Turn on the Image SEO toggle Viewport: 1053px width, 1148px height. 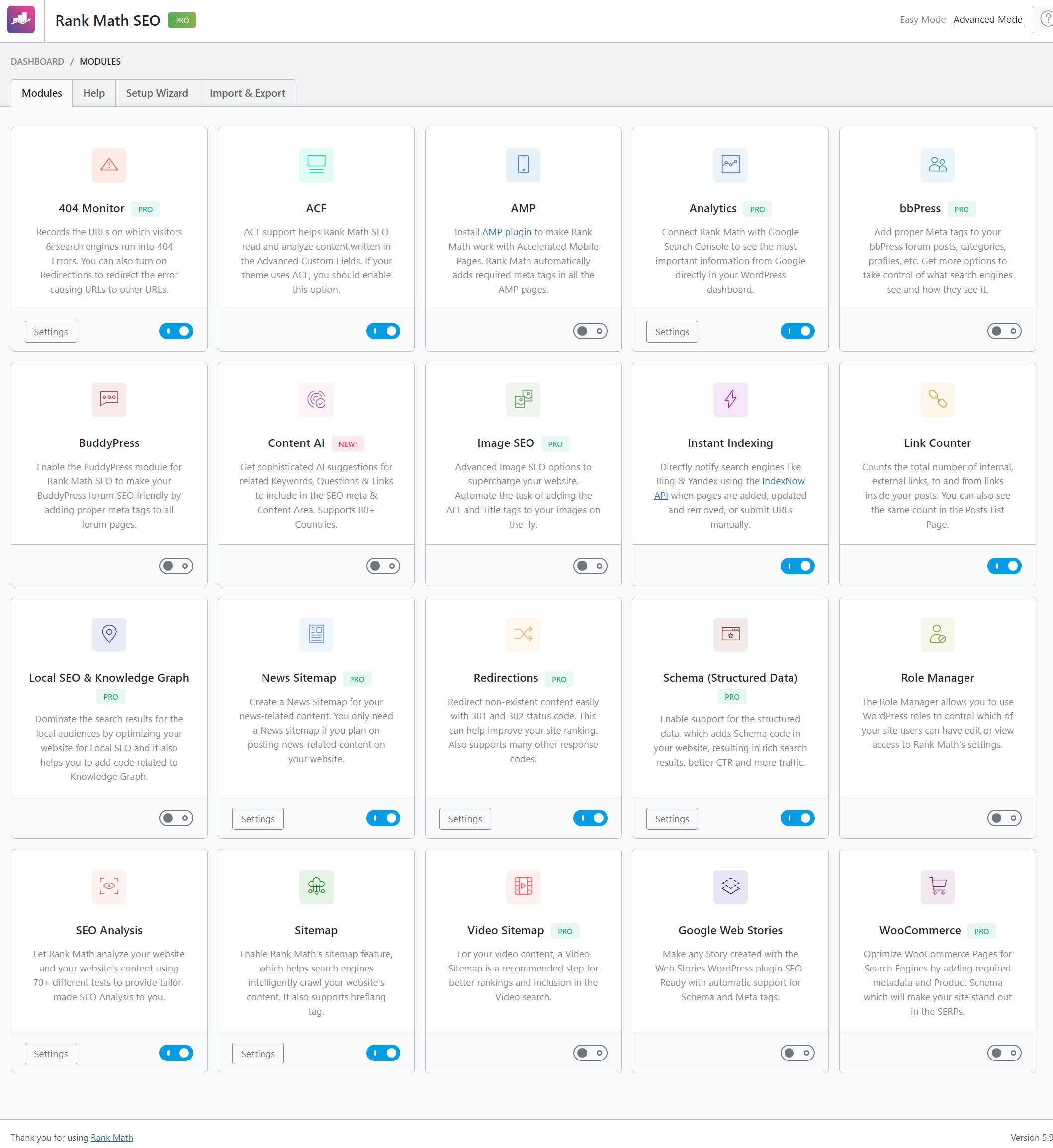pos(590,566)
